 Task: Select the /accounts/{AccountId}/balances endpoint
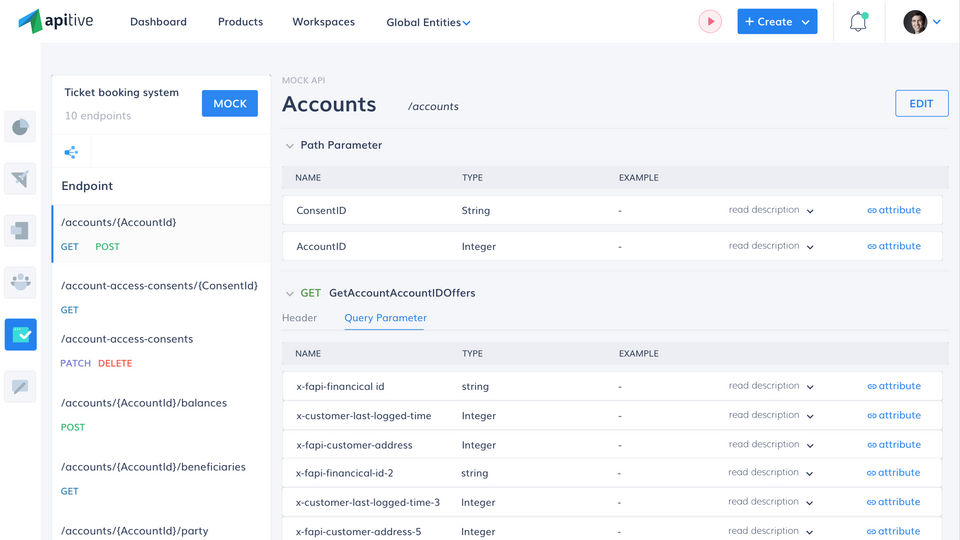point(144,403)
